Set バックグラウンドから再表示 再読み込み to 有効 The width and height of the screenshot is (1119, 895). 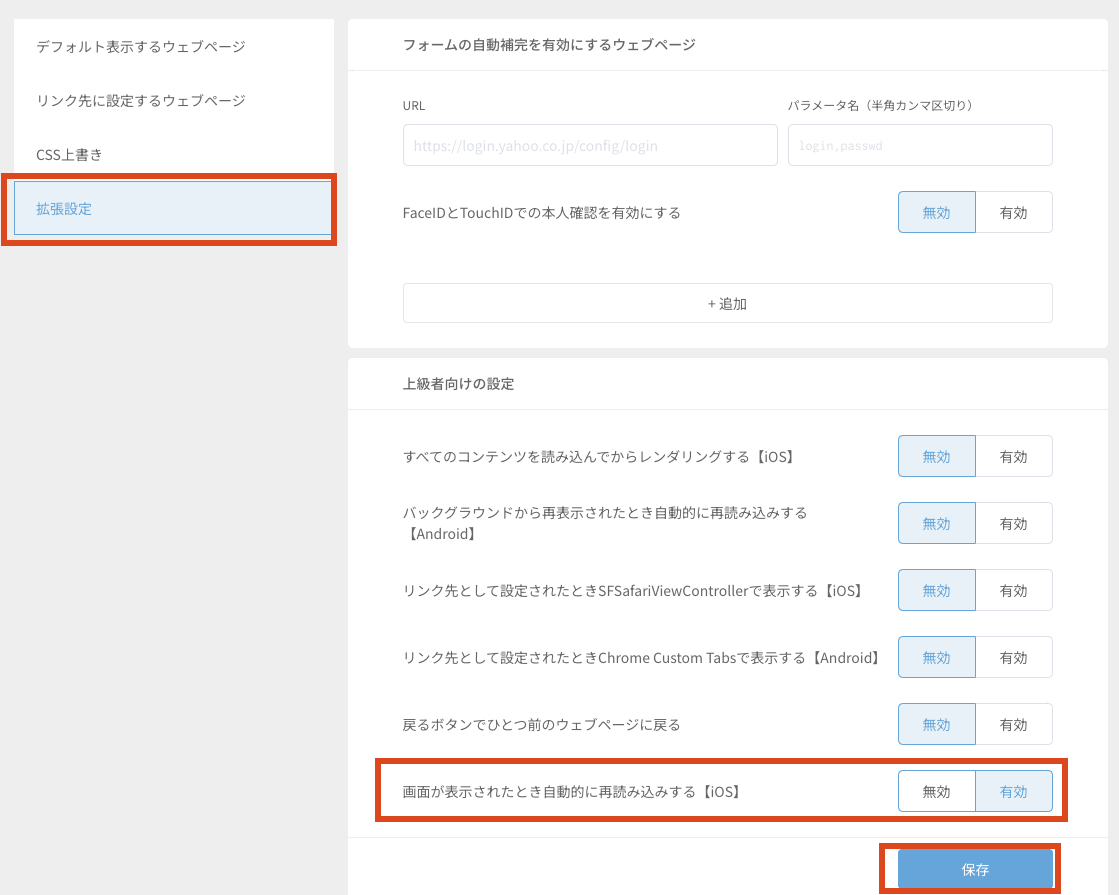[1013, 524]
